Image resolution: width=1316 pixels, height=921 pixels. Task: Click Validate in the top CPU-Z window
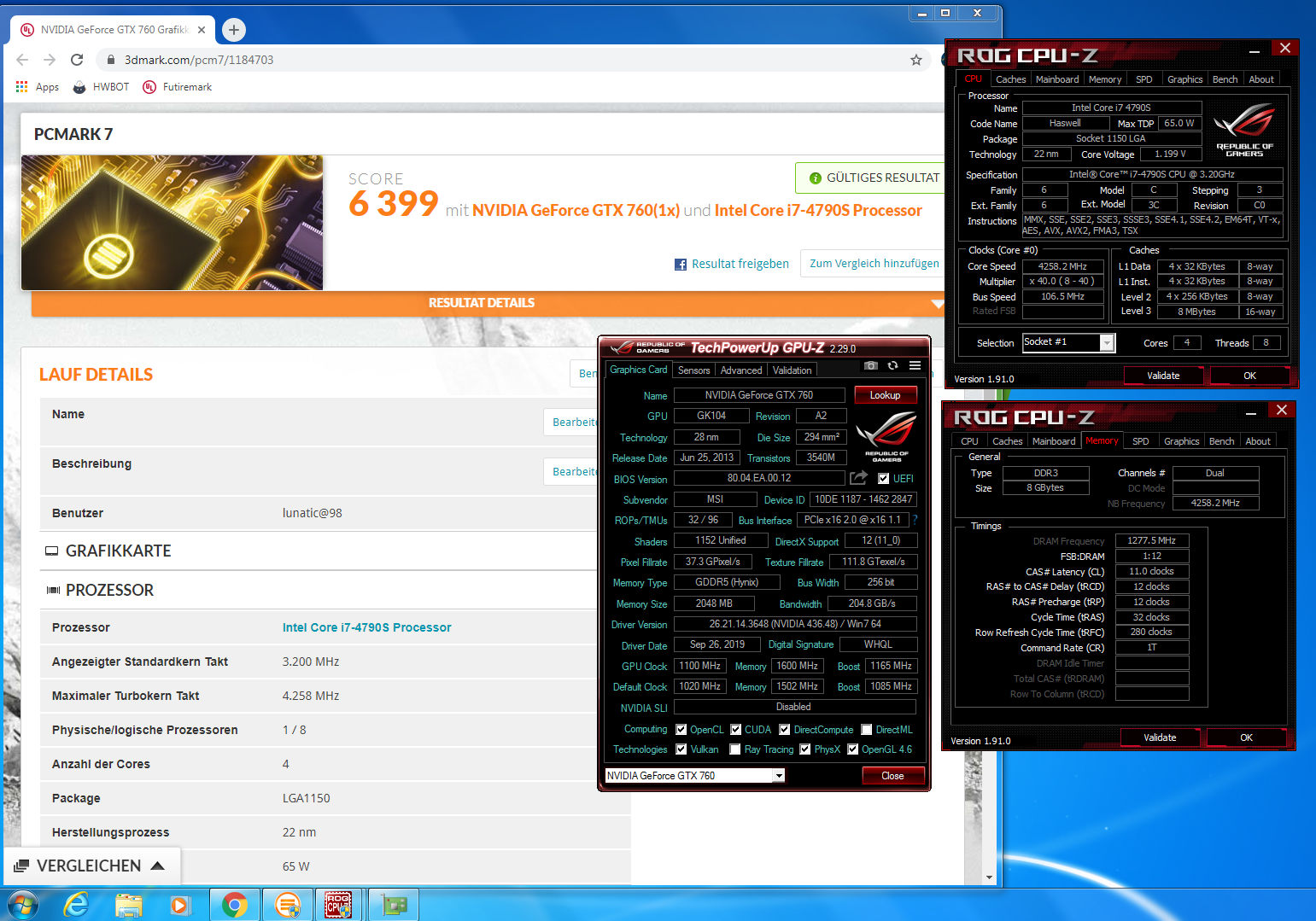tap(1163, 376)
